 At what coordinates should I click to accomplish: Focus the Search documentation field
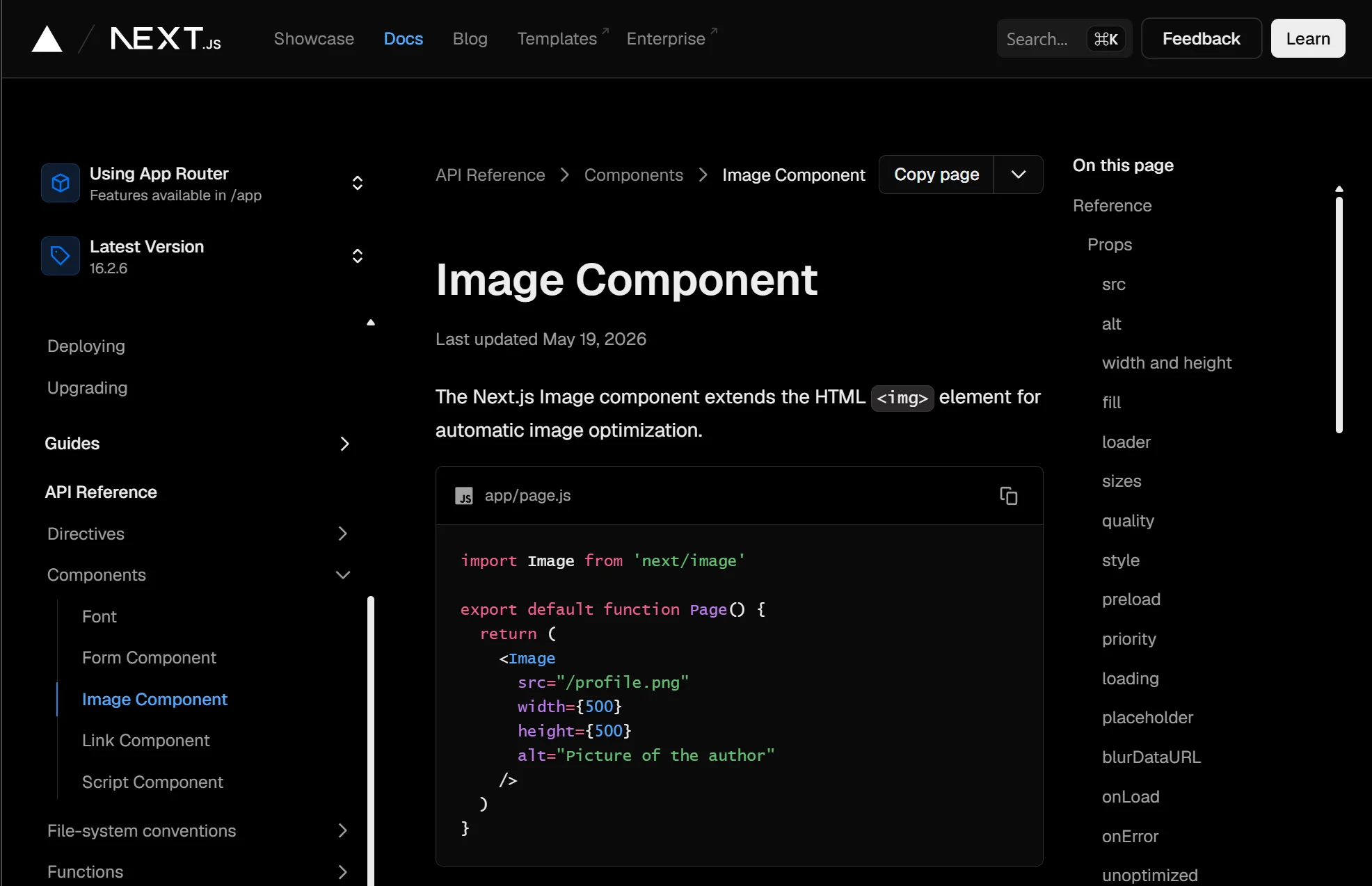1064,39
